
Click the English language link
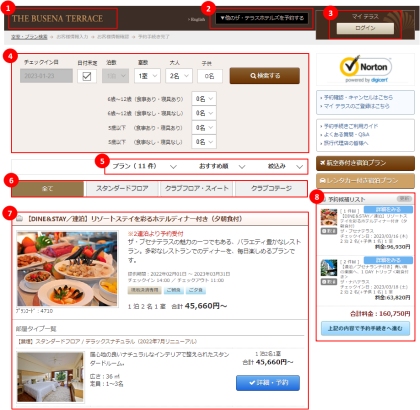197,19
